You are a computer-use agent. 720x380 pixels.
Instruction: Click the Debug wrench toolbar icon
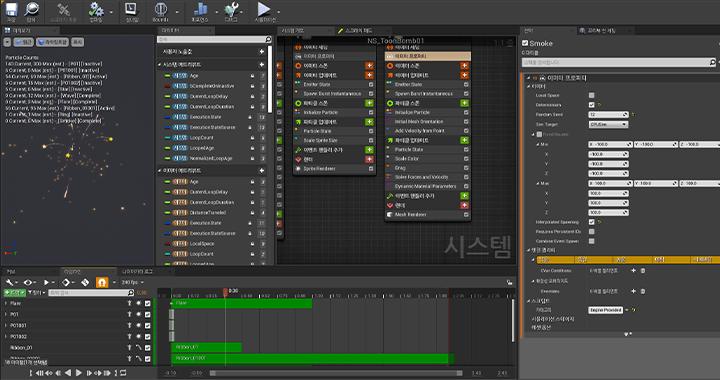(231, 10)
